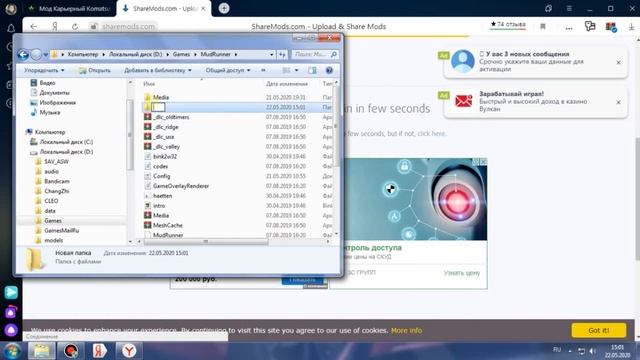Open Упорядочить dropdown menu
640x360 pixels.
pos(44,70)
